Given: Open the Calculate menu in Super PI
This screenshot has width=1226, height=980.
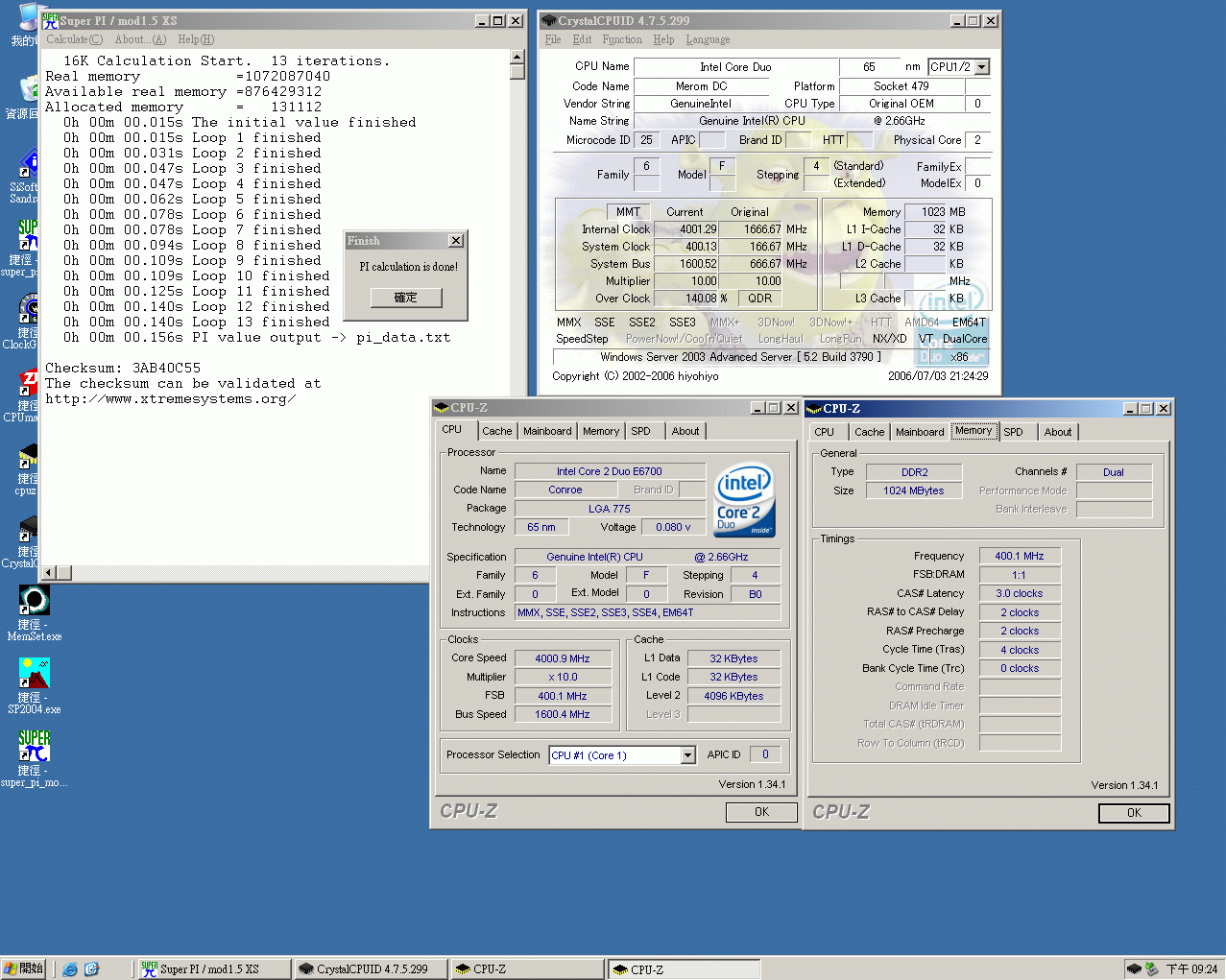Looking at the screenshot, I should coord(74,39).
